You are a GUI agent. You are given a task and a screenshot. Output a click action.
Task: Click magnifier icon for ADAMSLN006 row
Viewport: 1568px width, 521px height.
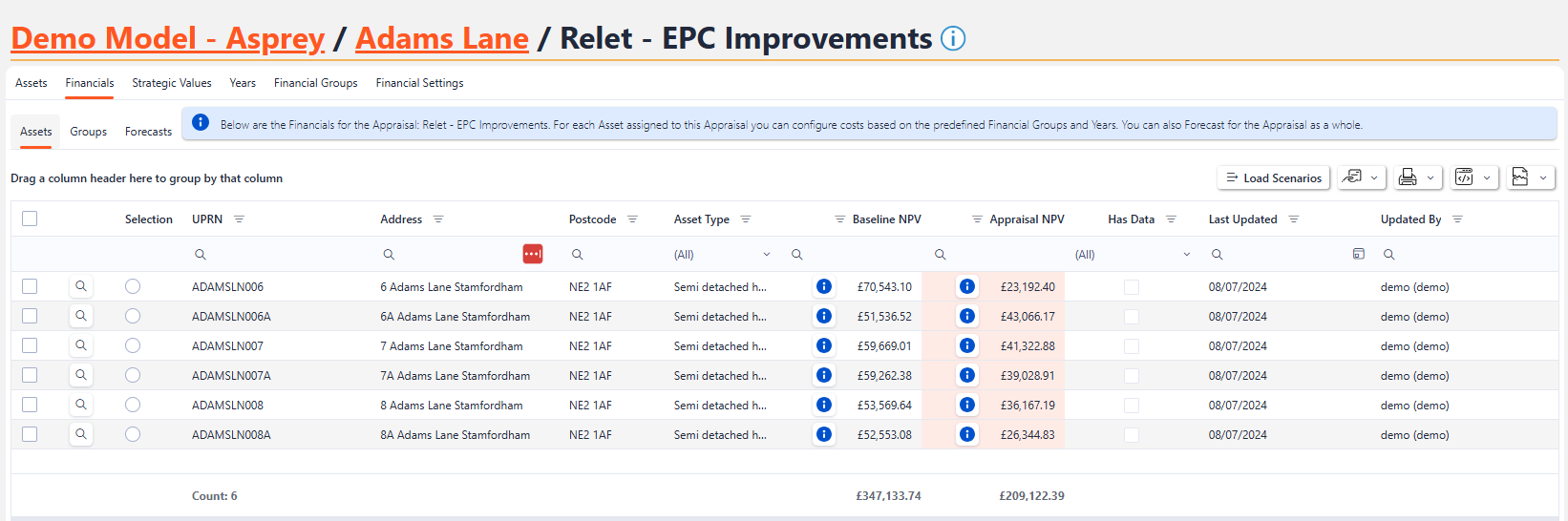[x=81, y=286]
